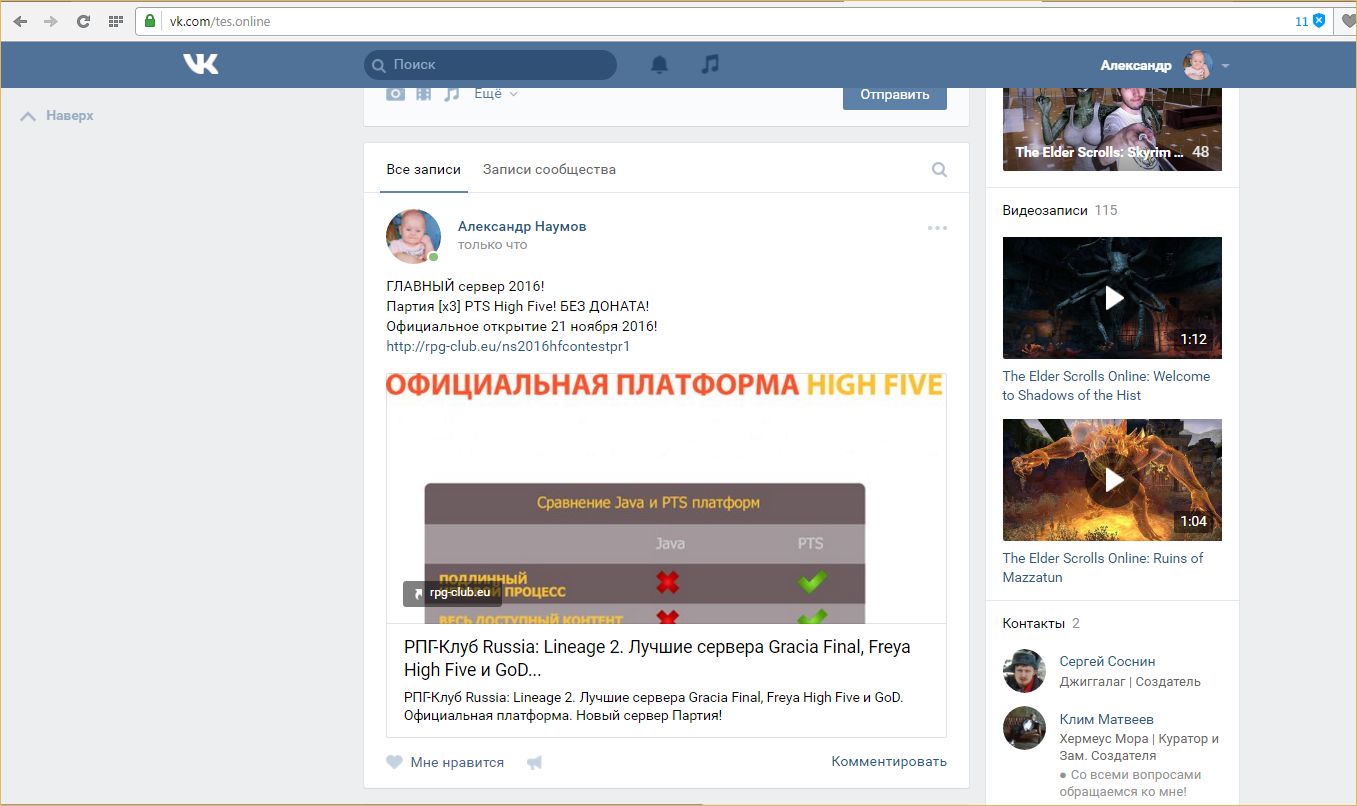This screenshot has width=1357, height=806.
Task: Attach a video with the film icon
Action: 424,93
